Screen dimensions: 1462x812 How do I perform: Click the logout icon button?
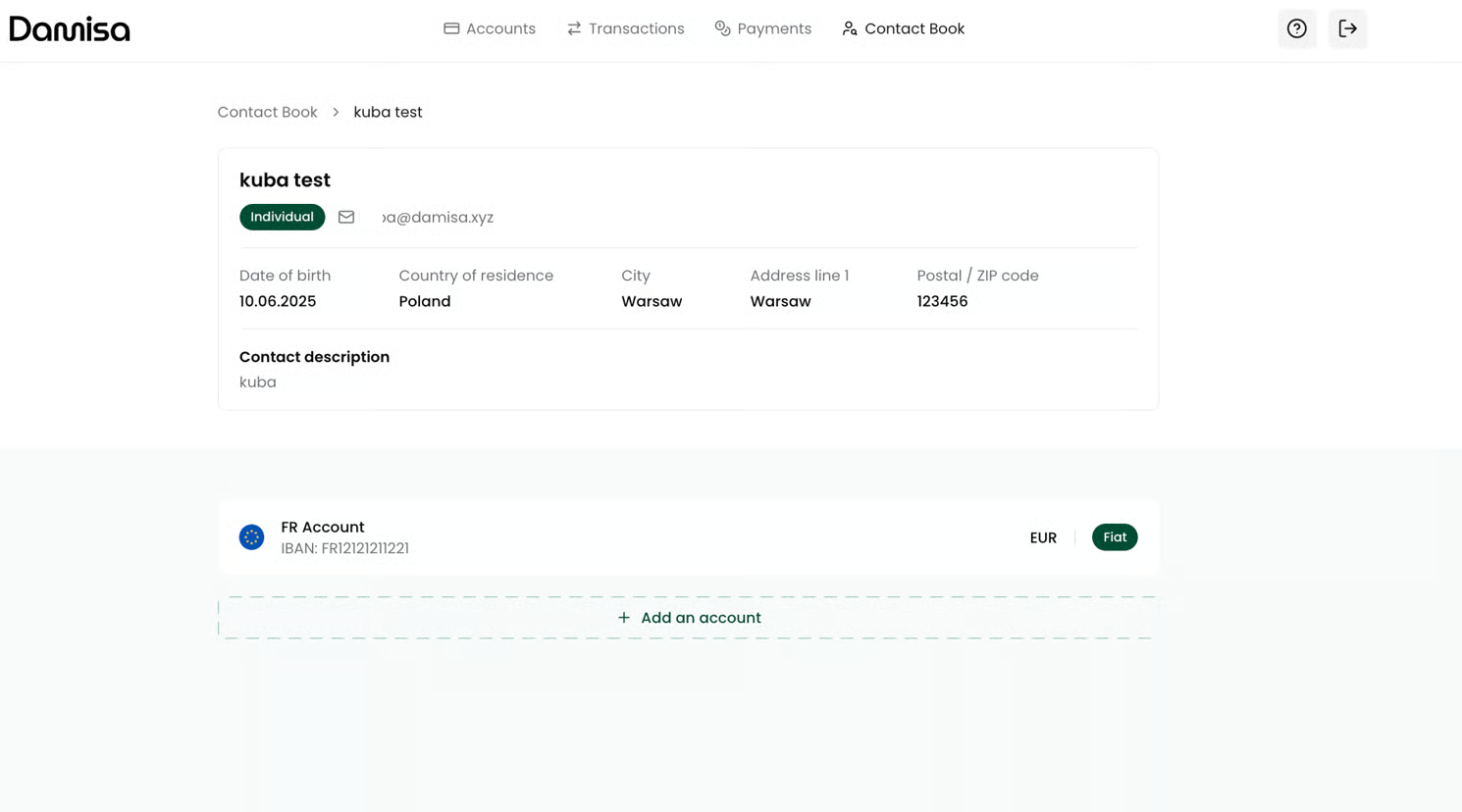click(x=1347, y=29)
